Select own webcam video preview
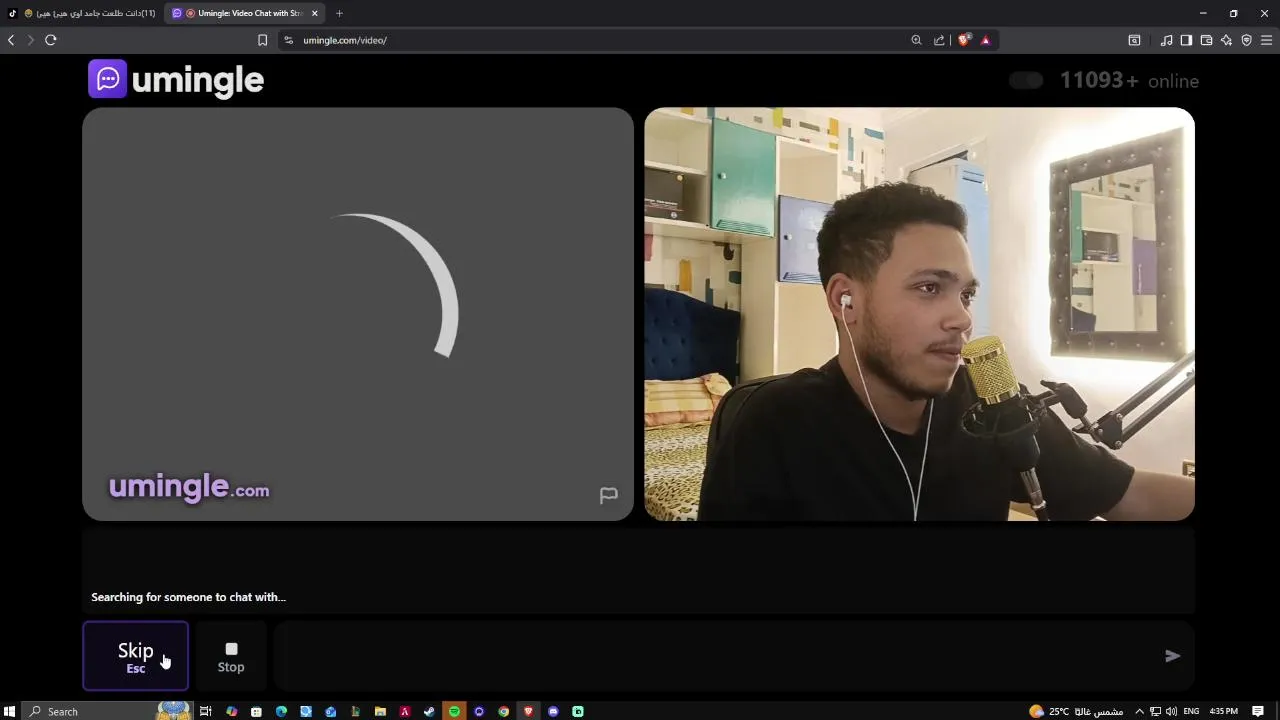The image size is (1280, 720). [x=919, y=314]
